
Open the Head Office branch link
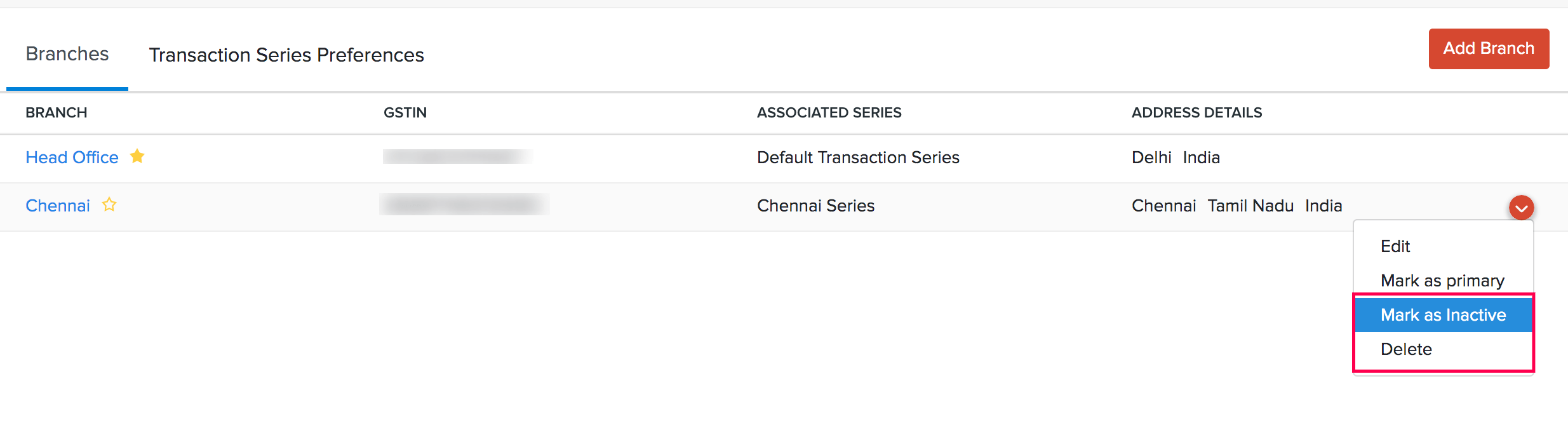[x=72, y=157]
